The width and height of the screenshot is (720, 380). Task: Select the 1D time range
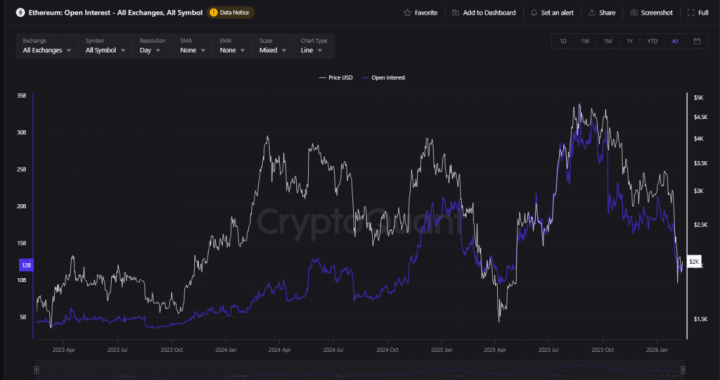563,41
